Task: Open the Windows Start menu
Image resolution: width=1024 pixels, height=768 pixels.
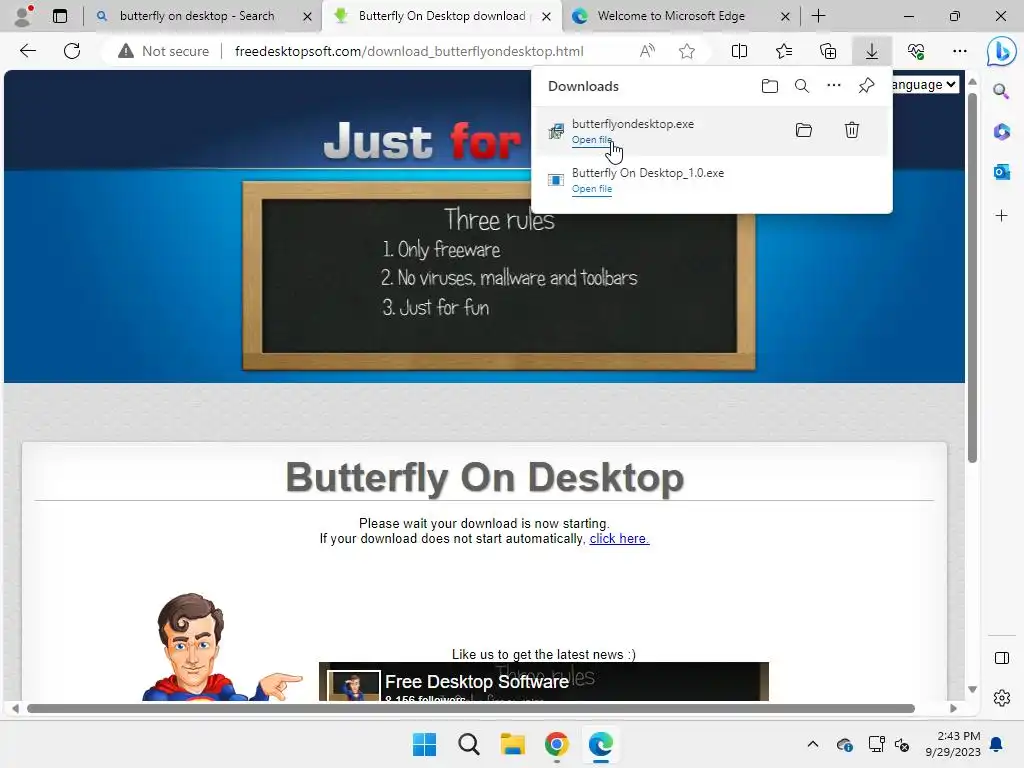Action: coord(424,744)
